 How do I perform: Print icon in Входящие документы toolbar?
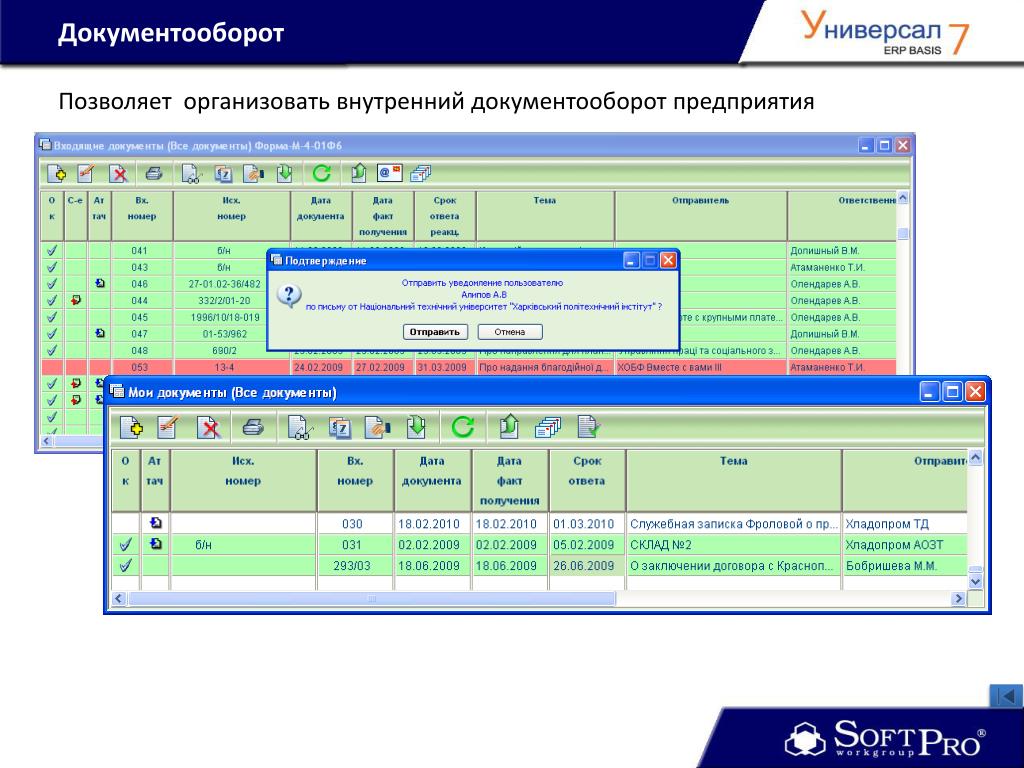tap(153, 173)
